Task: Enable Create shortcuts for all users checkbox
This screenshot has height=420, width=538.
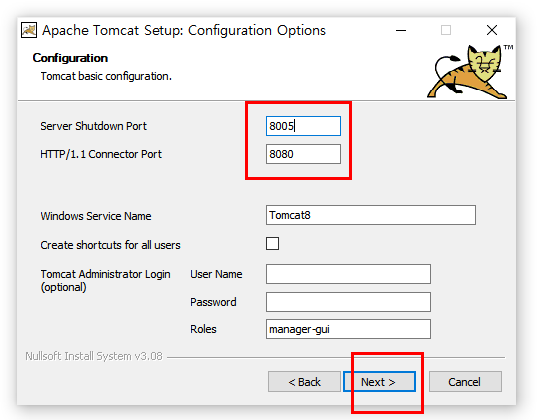Action: [x=272, y=244]
